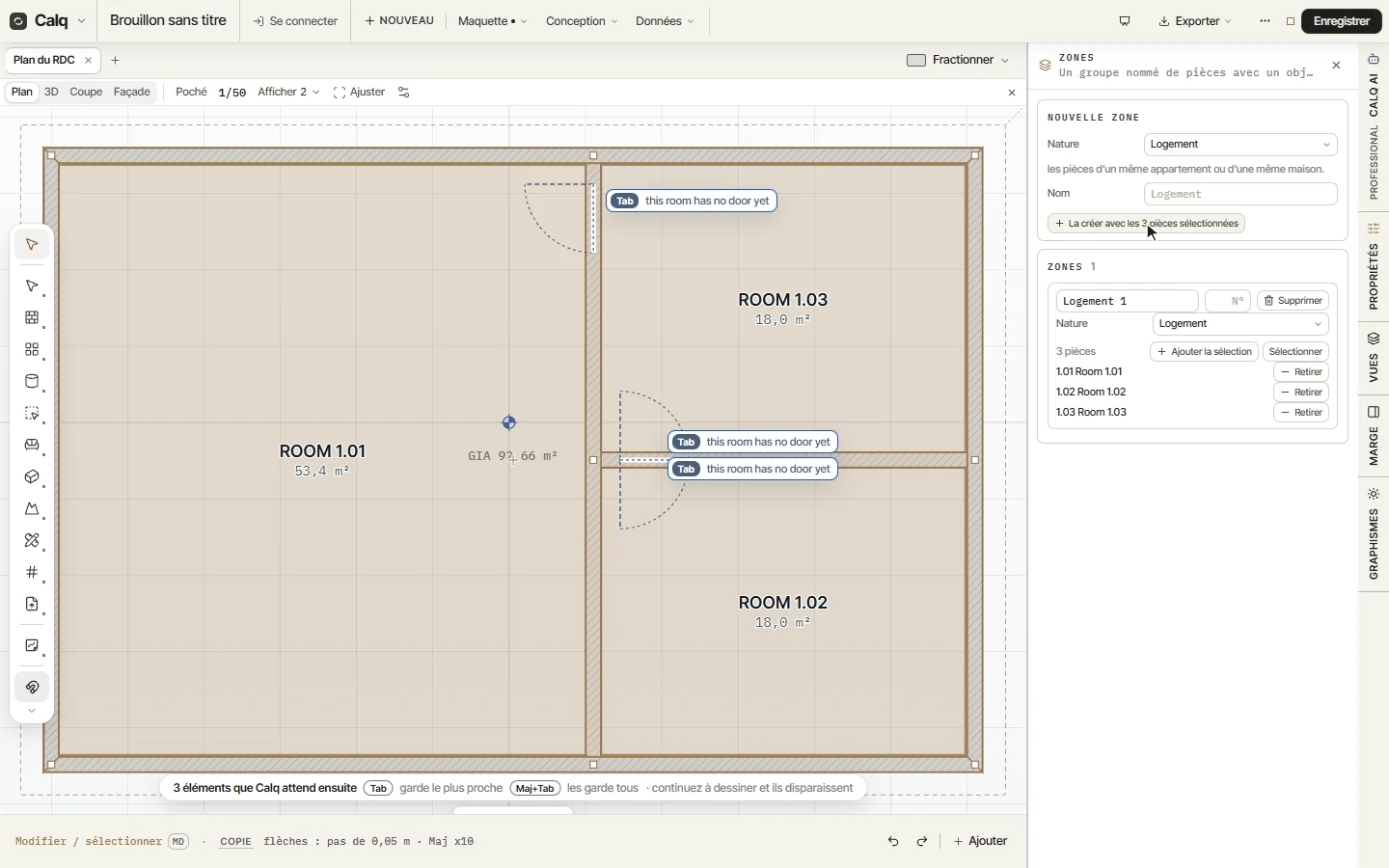
Task: Expand the tool palette chevron
Action: pos(32,711)
